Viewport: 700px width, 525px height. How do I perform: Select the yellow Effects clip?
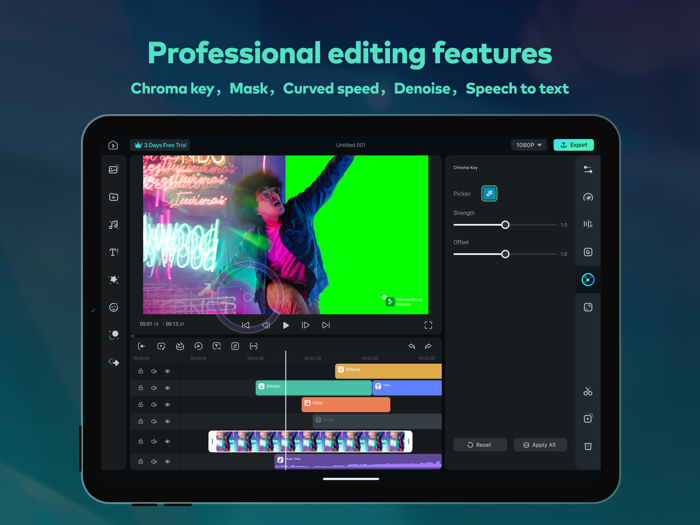point(388,371)
